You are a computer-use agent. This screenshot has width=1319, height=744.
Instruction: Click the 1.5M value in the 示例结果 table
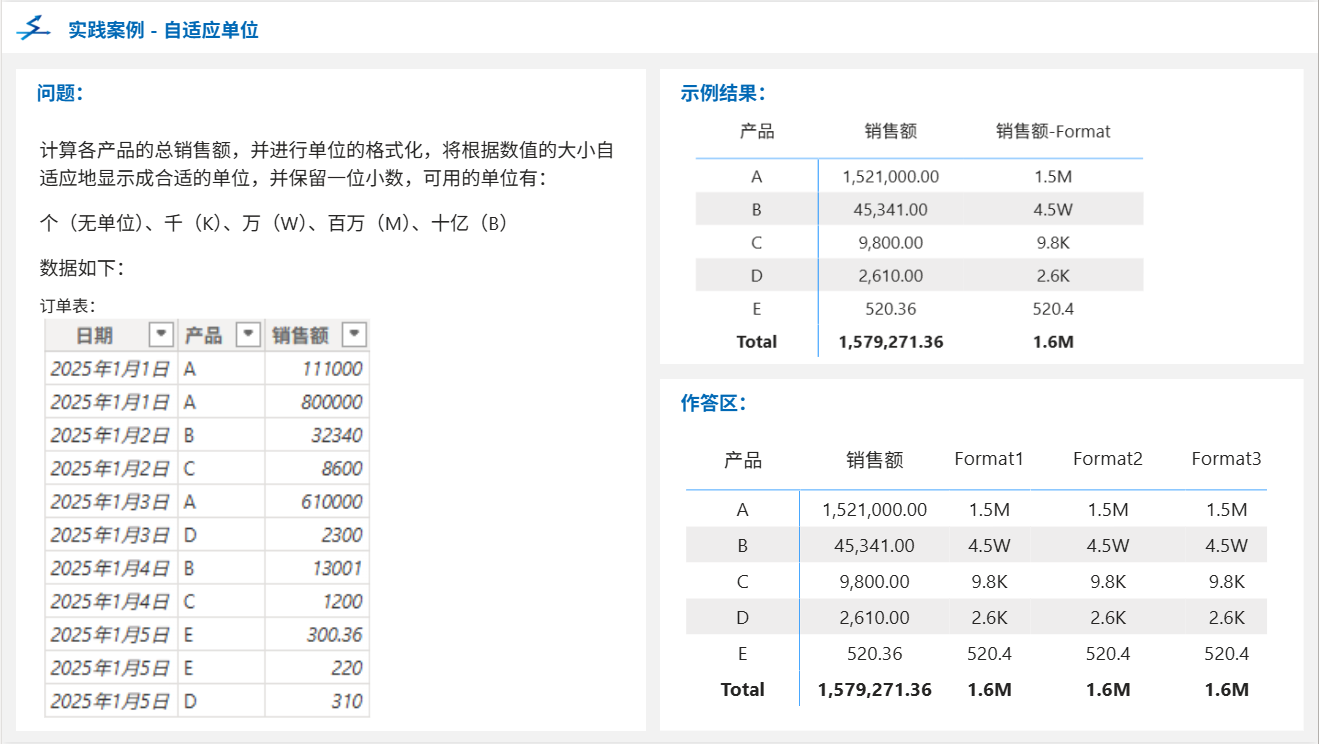point(1053,176)
